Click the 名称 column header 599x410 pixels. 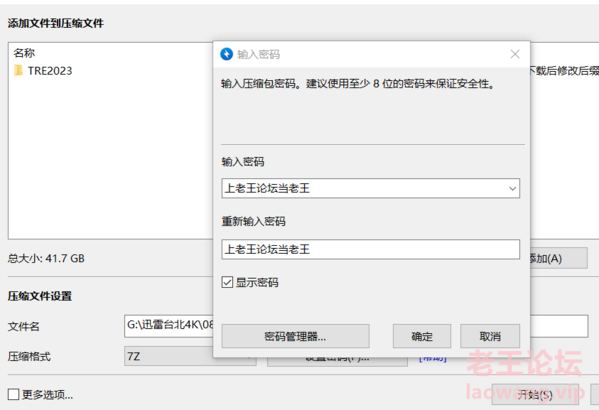point(24,53)
